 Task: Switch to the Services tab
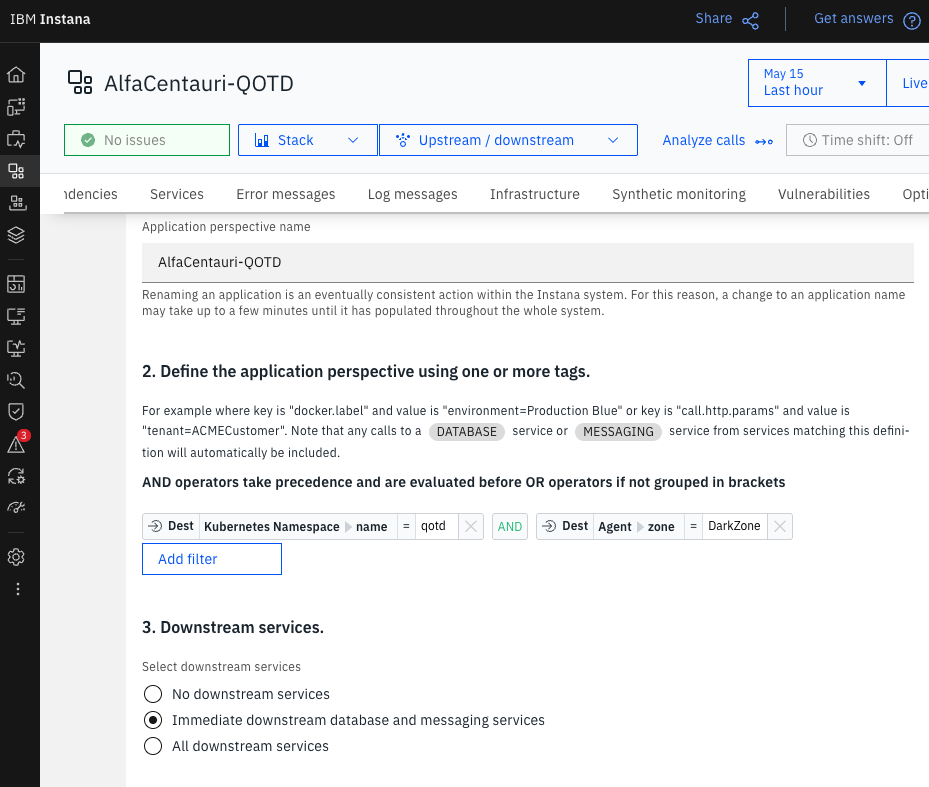point(177,194)
